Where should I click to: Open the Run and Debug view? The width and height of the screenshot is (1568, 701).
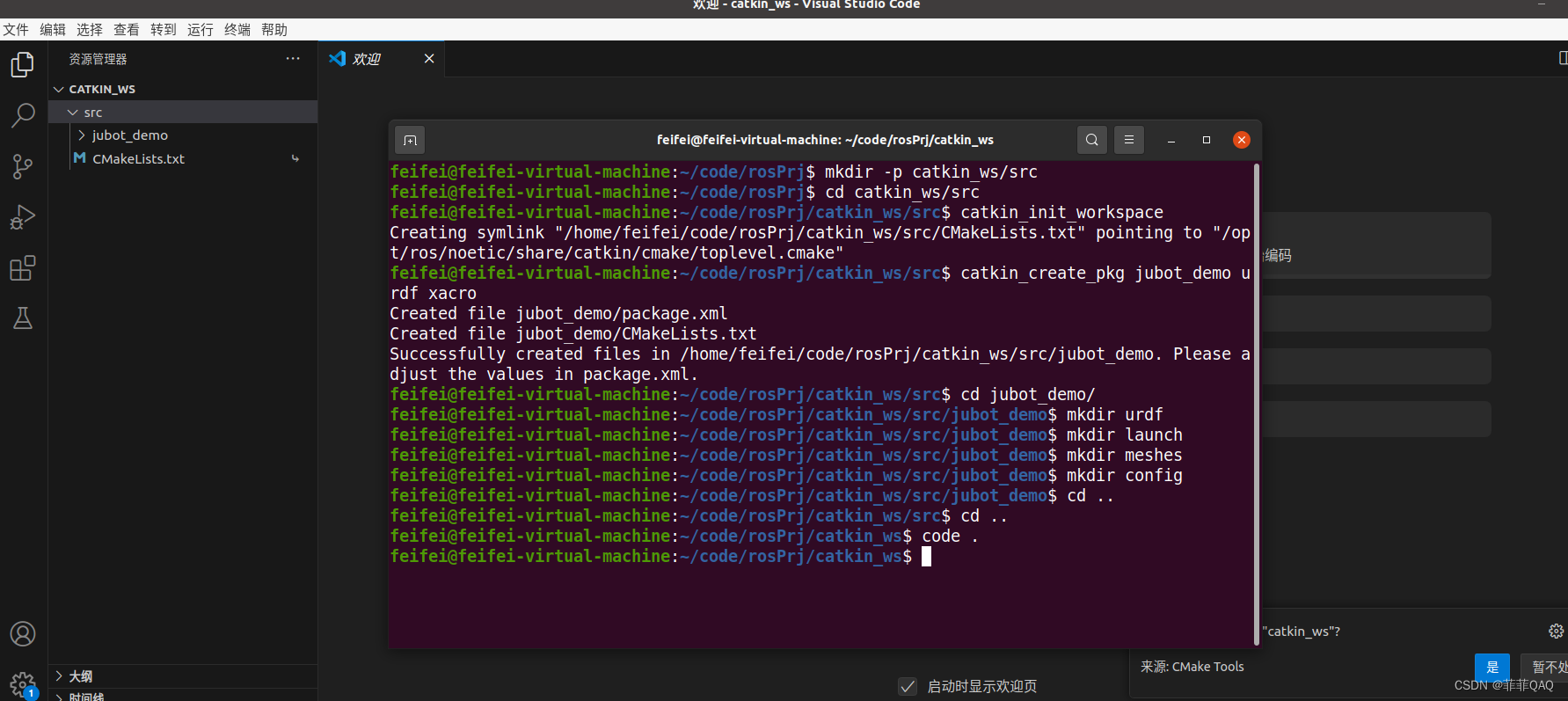pyautogui.click(x=23, y=217)
